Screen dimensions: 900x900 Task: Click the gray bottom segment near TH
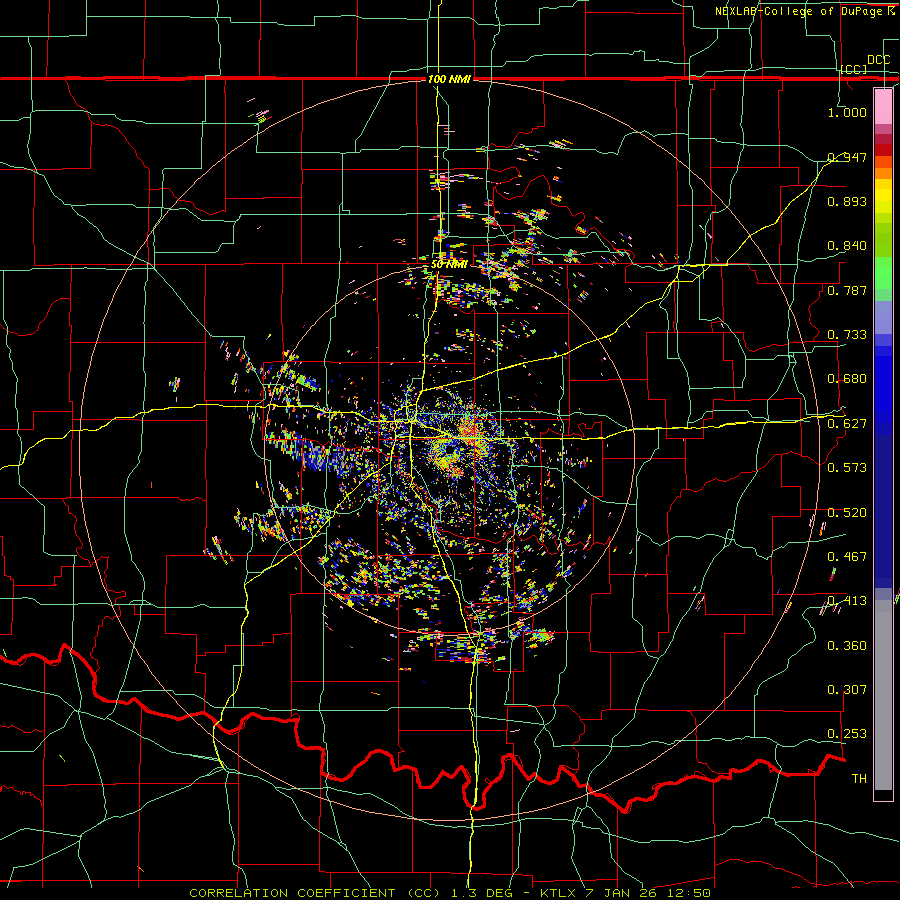click(x=883, y=695)
